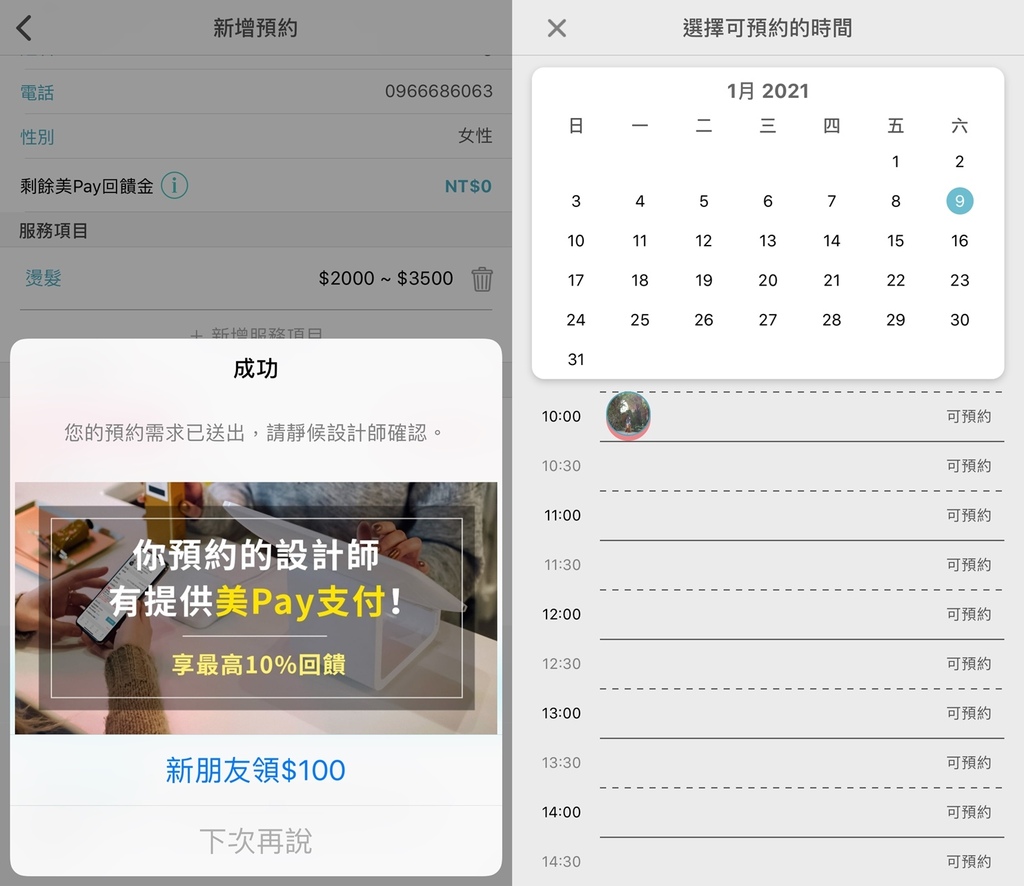
Task: Tap the 電話 field label
Action: point(37,93)
